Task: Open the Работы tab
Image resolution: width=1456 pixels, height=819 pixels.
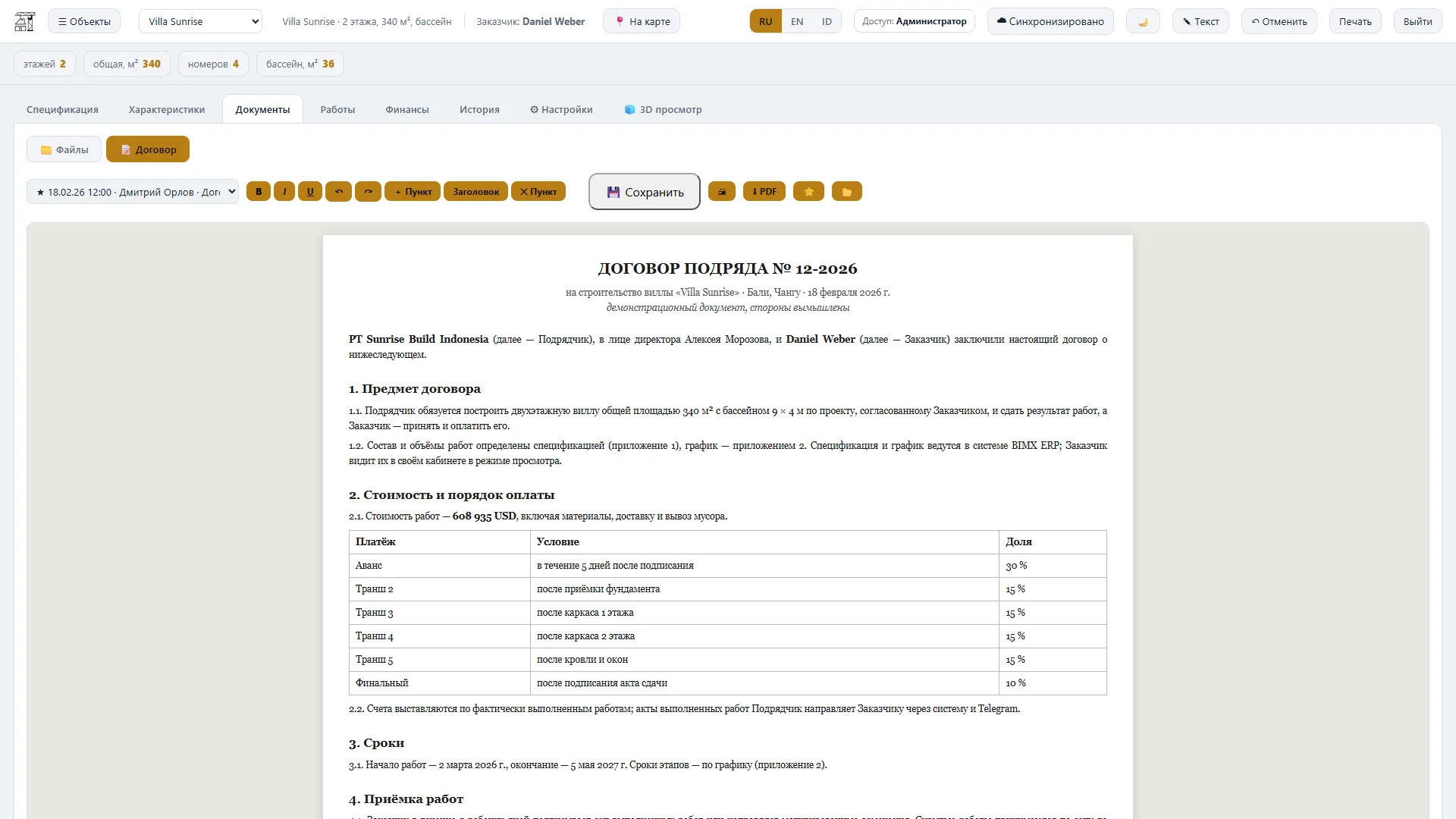Action: pos(337,109)
